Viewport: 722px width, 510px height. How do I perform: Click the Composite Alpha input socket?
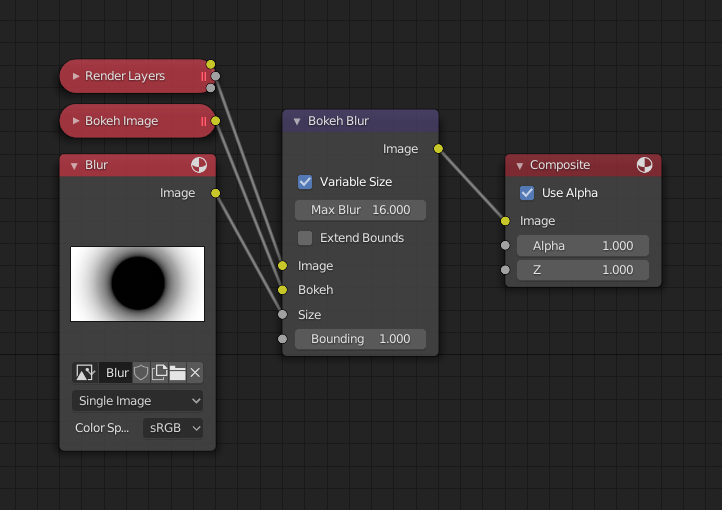click(x=505, y=245)
